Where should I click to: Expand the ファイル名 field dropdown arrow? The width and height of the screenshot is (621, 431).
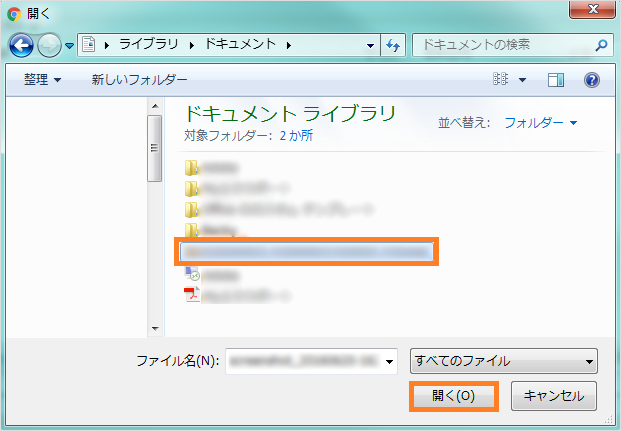[390, 361]
